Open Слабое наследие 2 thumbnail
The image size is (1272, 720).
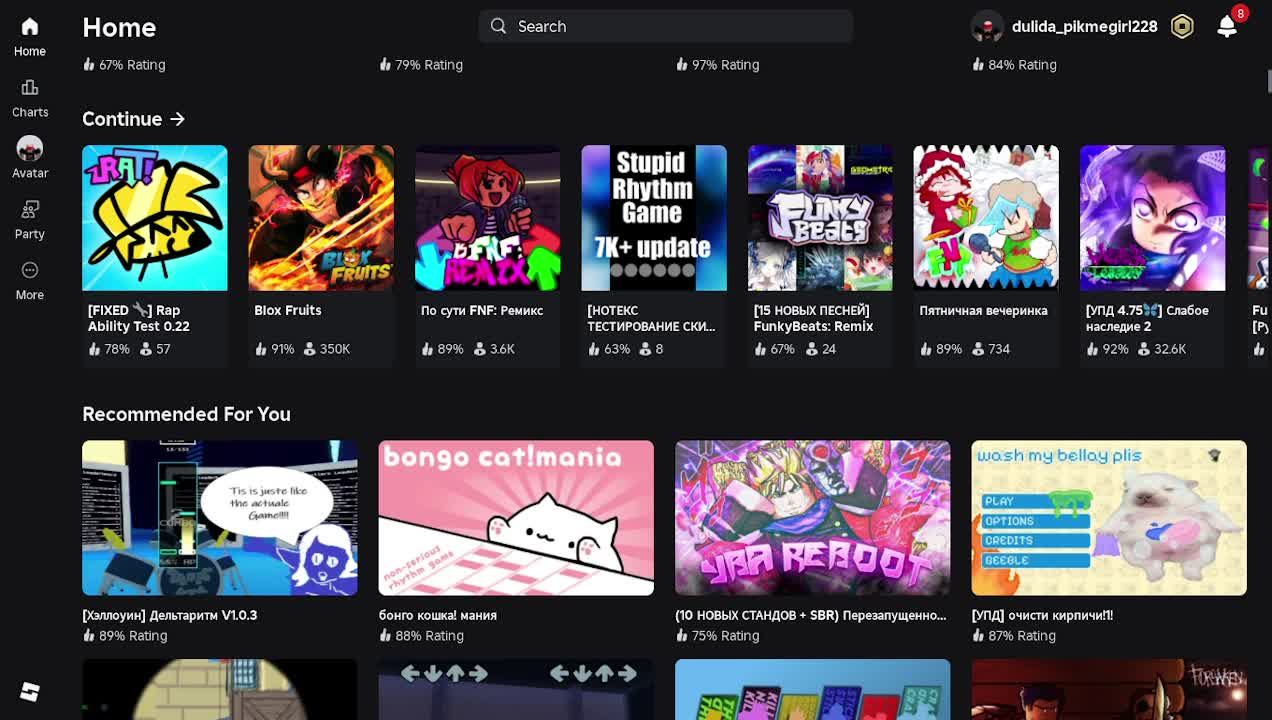[1152, 218]
